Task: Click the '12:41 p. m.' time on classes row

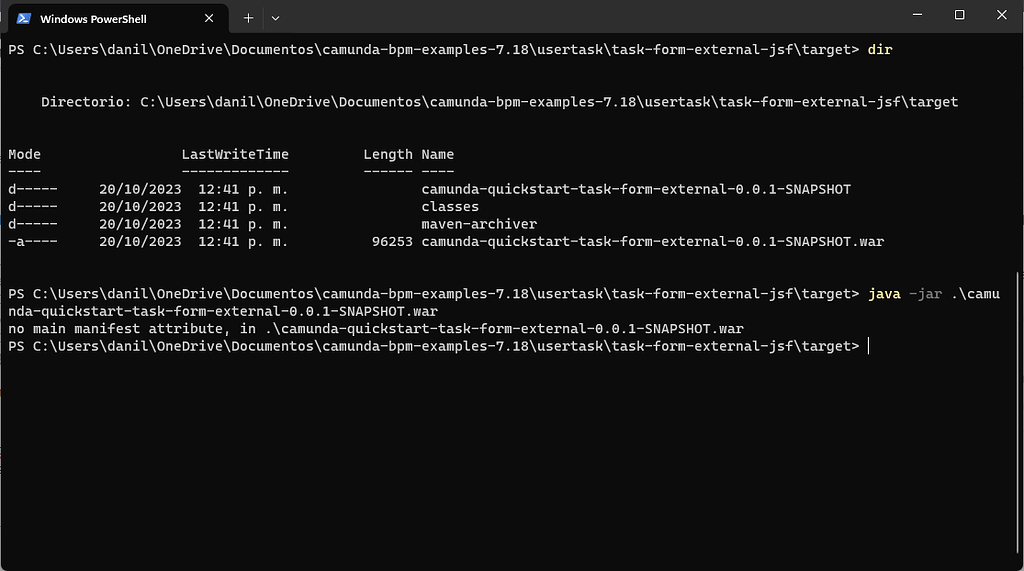Action: [x=243, y=206]
